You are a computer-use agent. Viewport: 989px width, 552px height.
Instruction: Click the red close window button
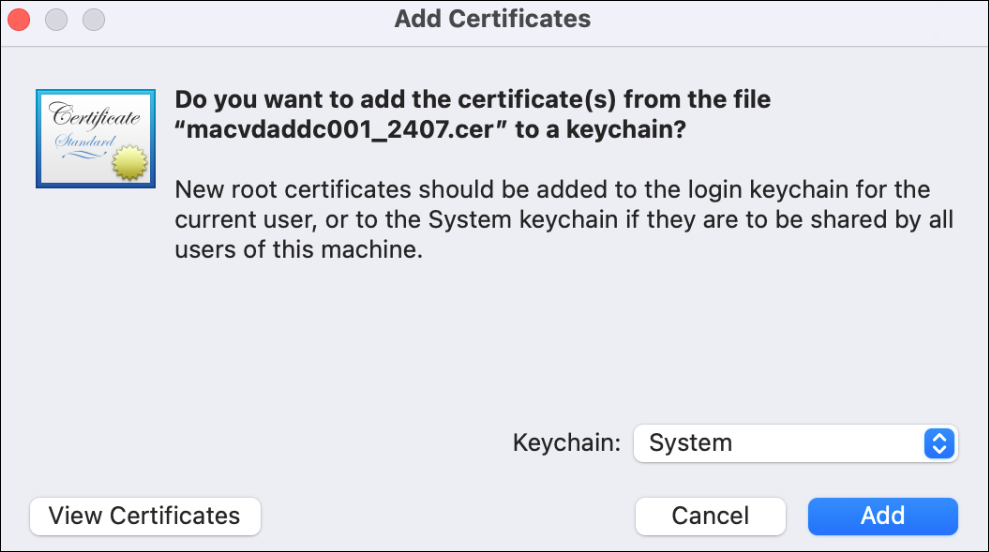click(x=19, y=19)
